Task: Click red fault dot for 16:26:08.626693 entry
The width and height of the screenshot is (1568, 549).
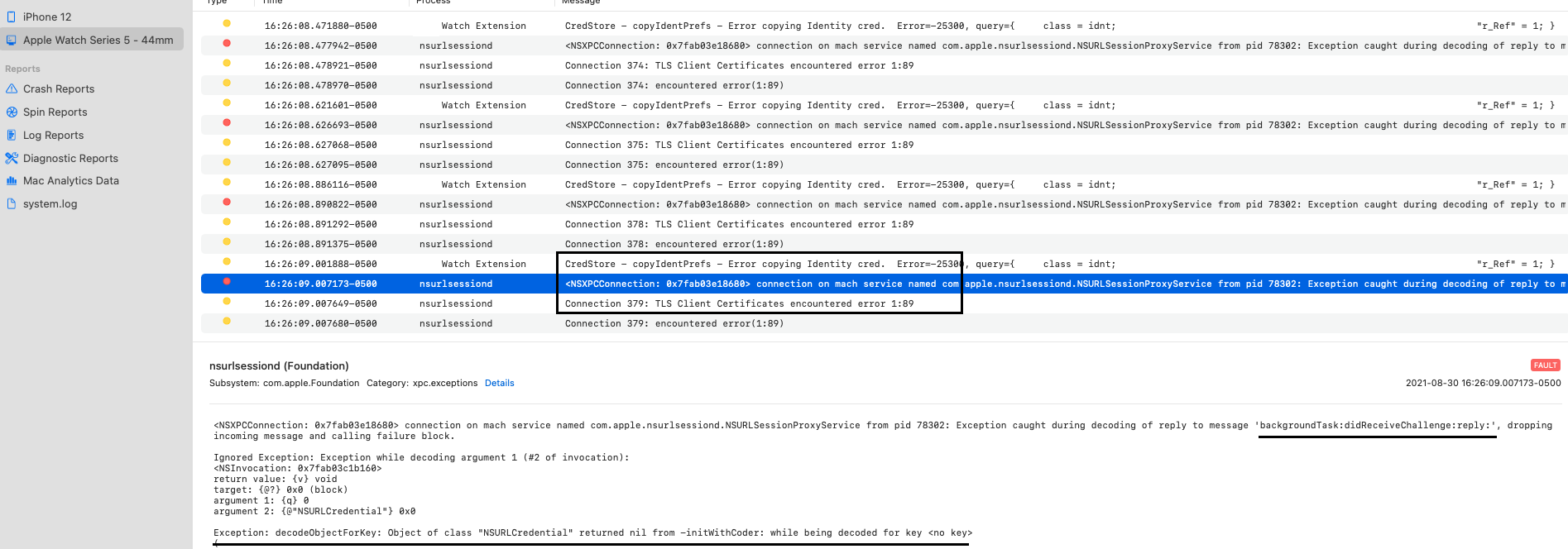Action: [x=227, y=123]
